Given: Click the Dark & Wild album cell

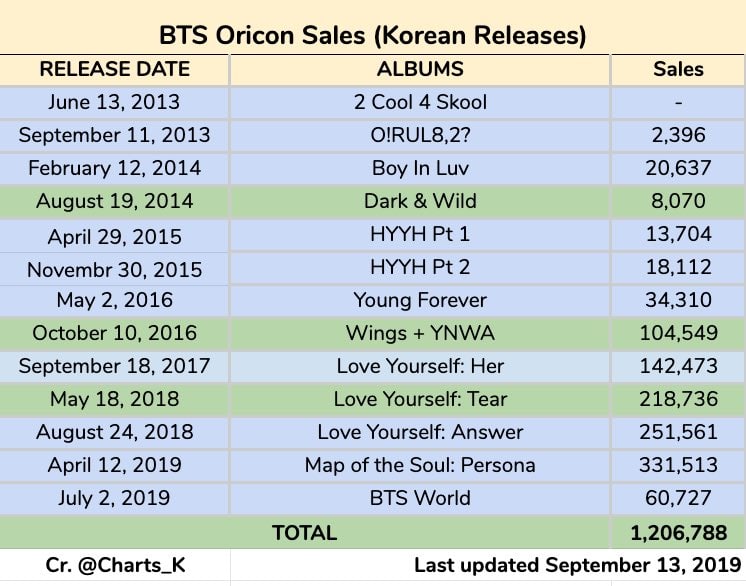Looking at the screenshot, I should click(x=420, y=201).
